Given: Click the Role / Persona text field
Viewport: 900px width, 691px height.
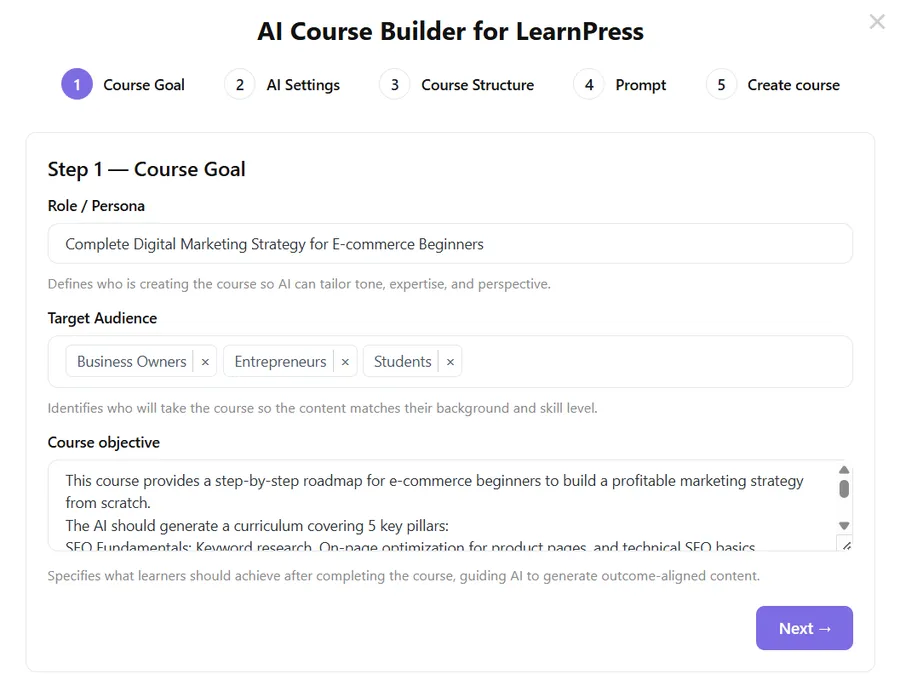Looking at the screenshot, I should coord(450,243).
